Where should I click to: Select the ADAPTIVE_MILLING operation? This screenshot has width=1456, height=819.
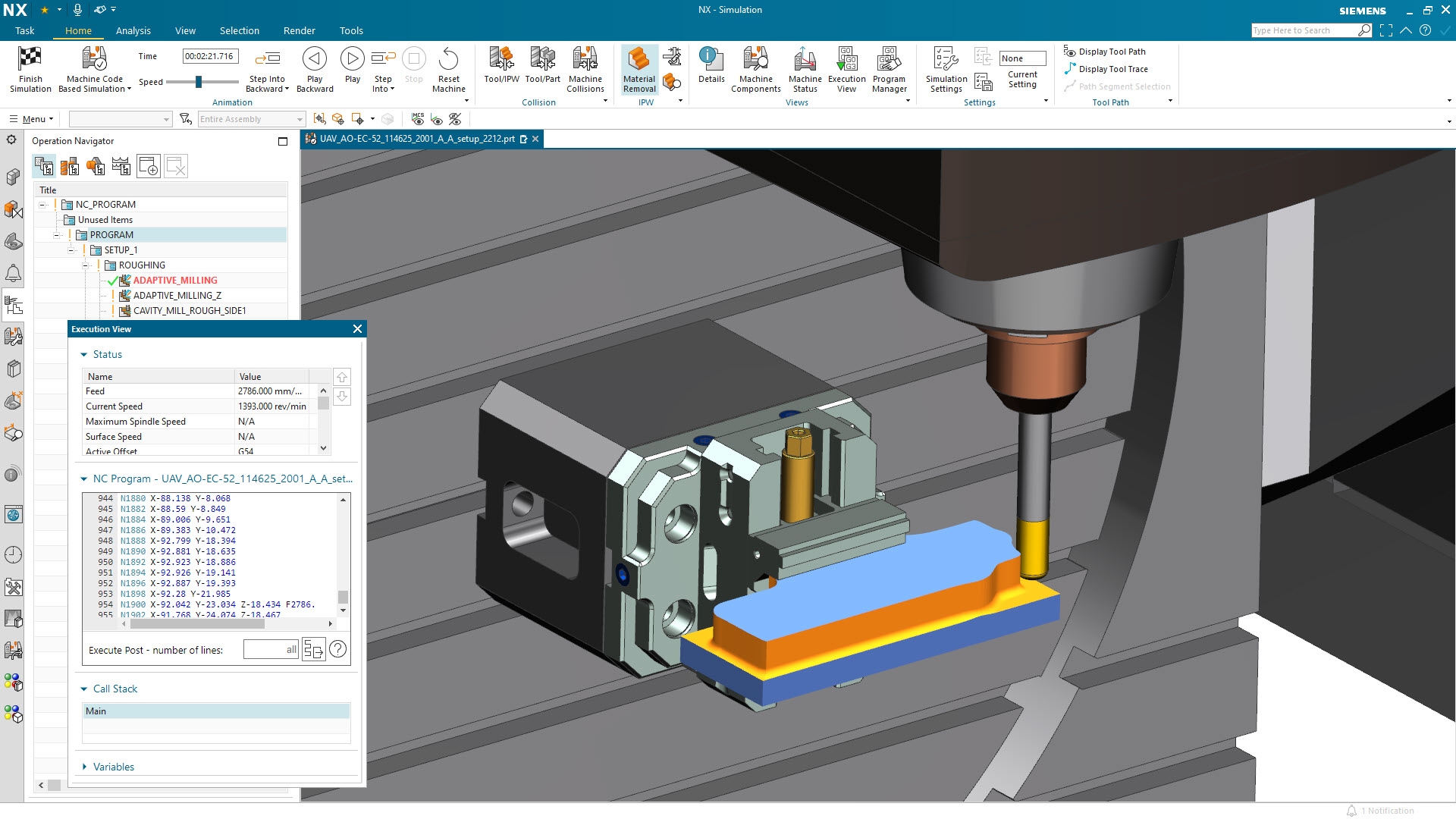[x=175, y=281]
